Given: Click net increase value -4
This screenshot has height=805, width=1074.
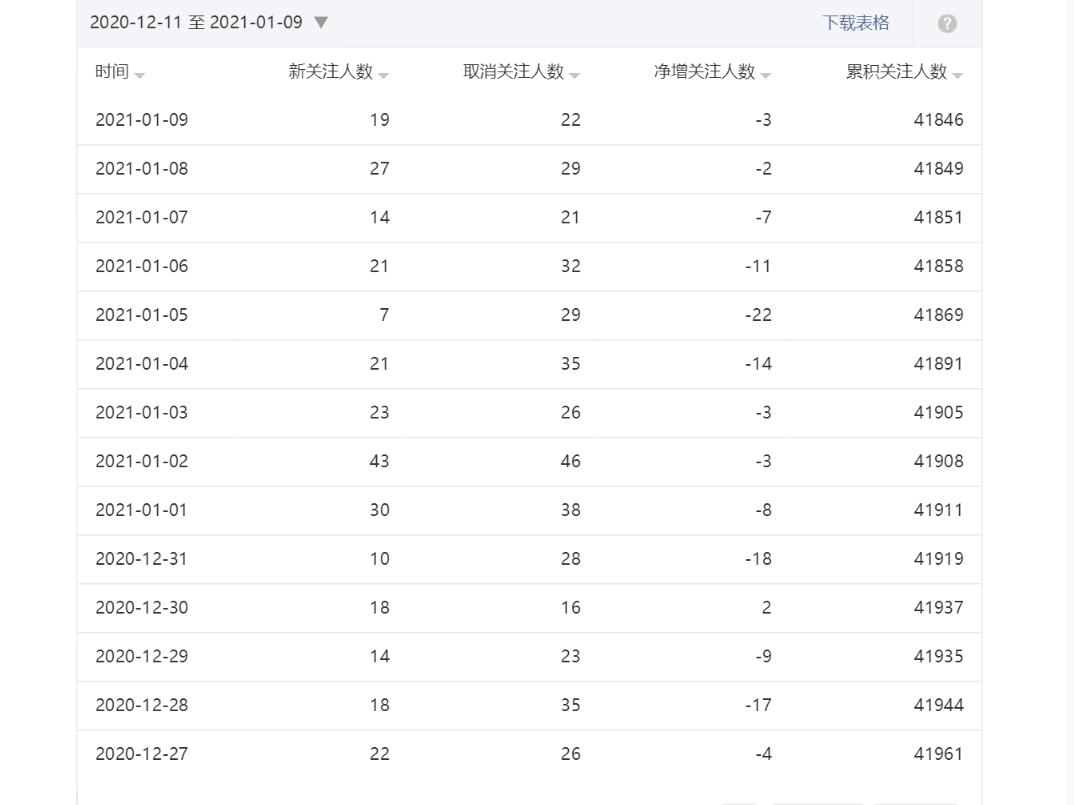Looking at the screenshot, I should [764, 754].
